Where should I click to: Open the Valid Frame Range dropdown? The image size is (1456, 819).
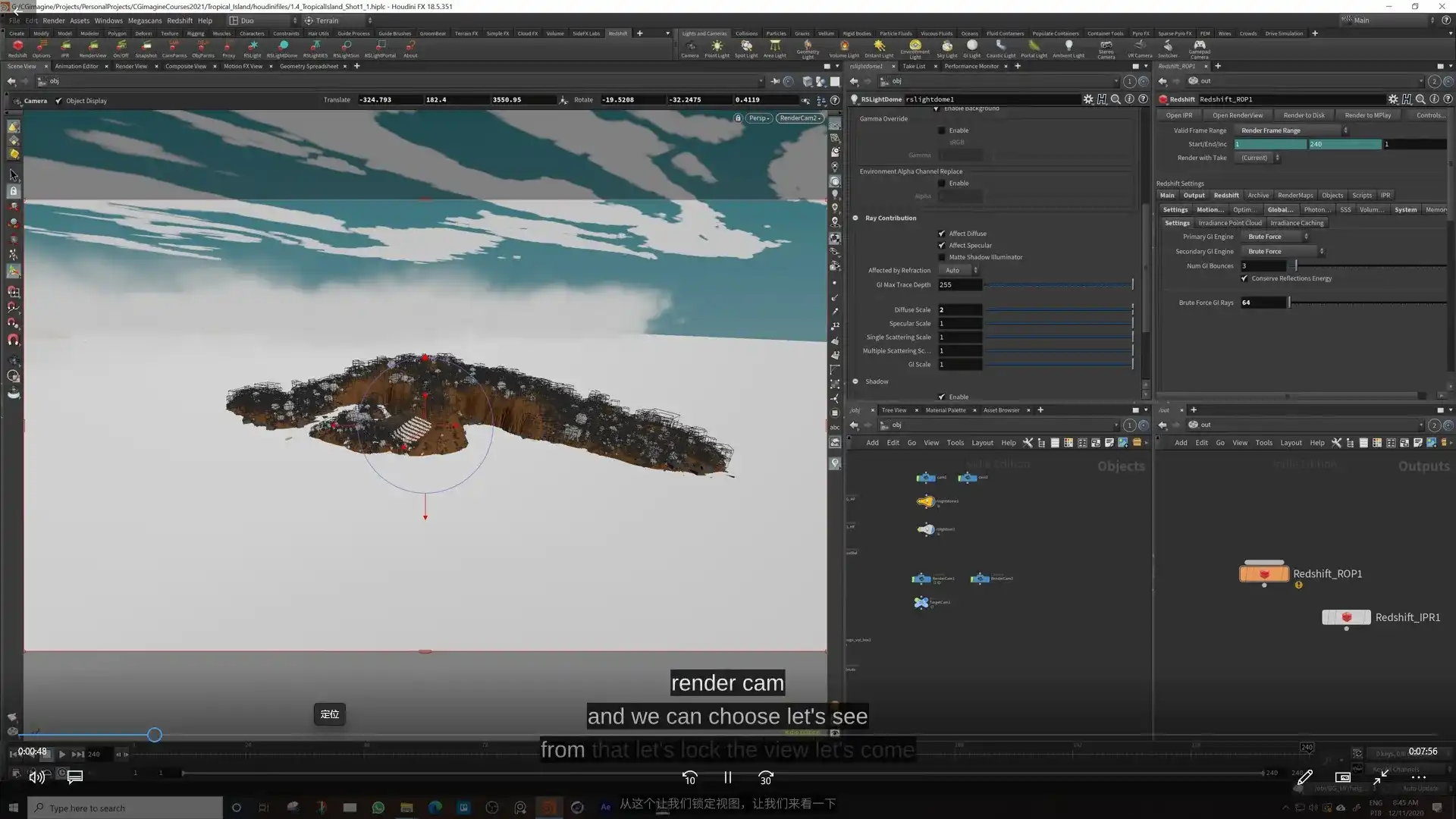[x=1291, y=130]
